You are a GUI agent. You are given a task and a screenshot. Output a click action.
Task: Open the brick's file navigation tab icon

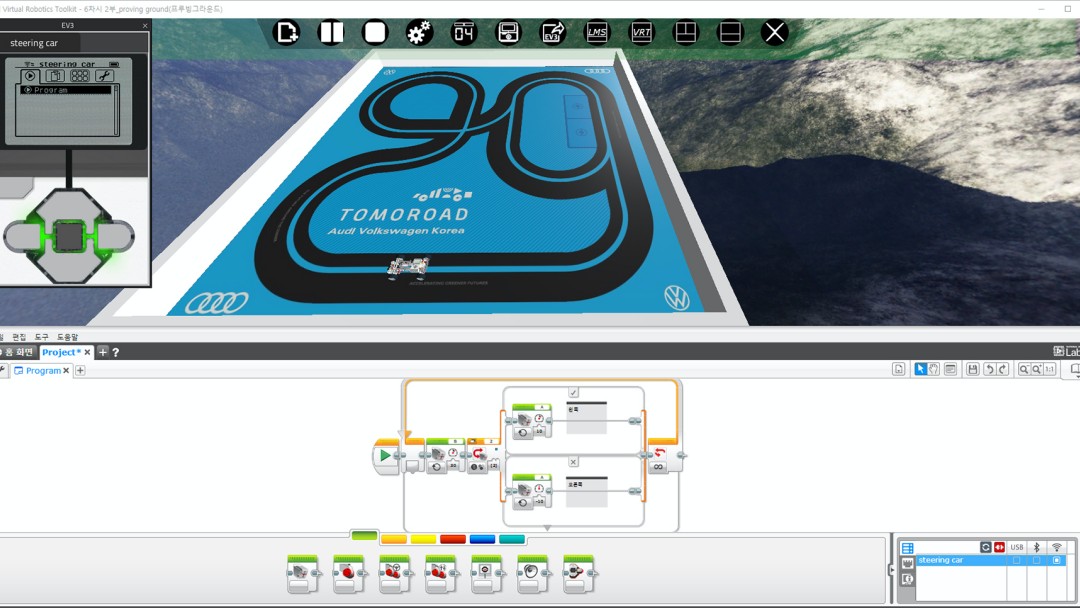click(x=54, y=76)
